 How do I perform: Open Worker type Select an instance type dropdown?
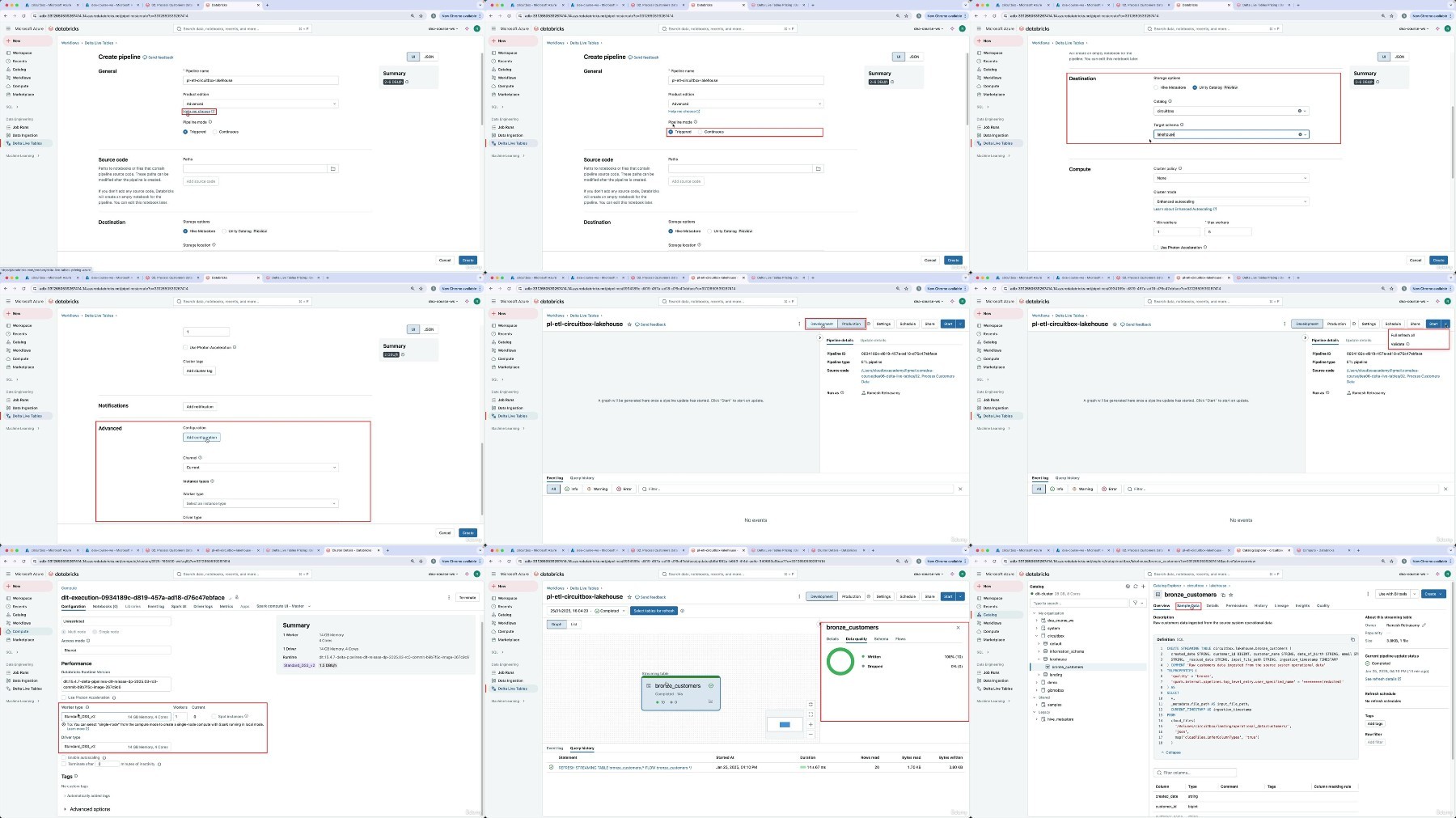pyautogui.click(x=260, y=503)
